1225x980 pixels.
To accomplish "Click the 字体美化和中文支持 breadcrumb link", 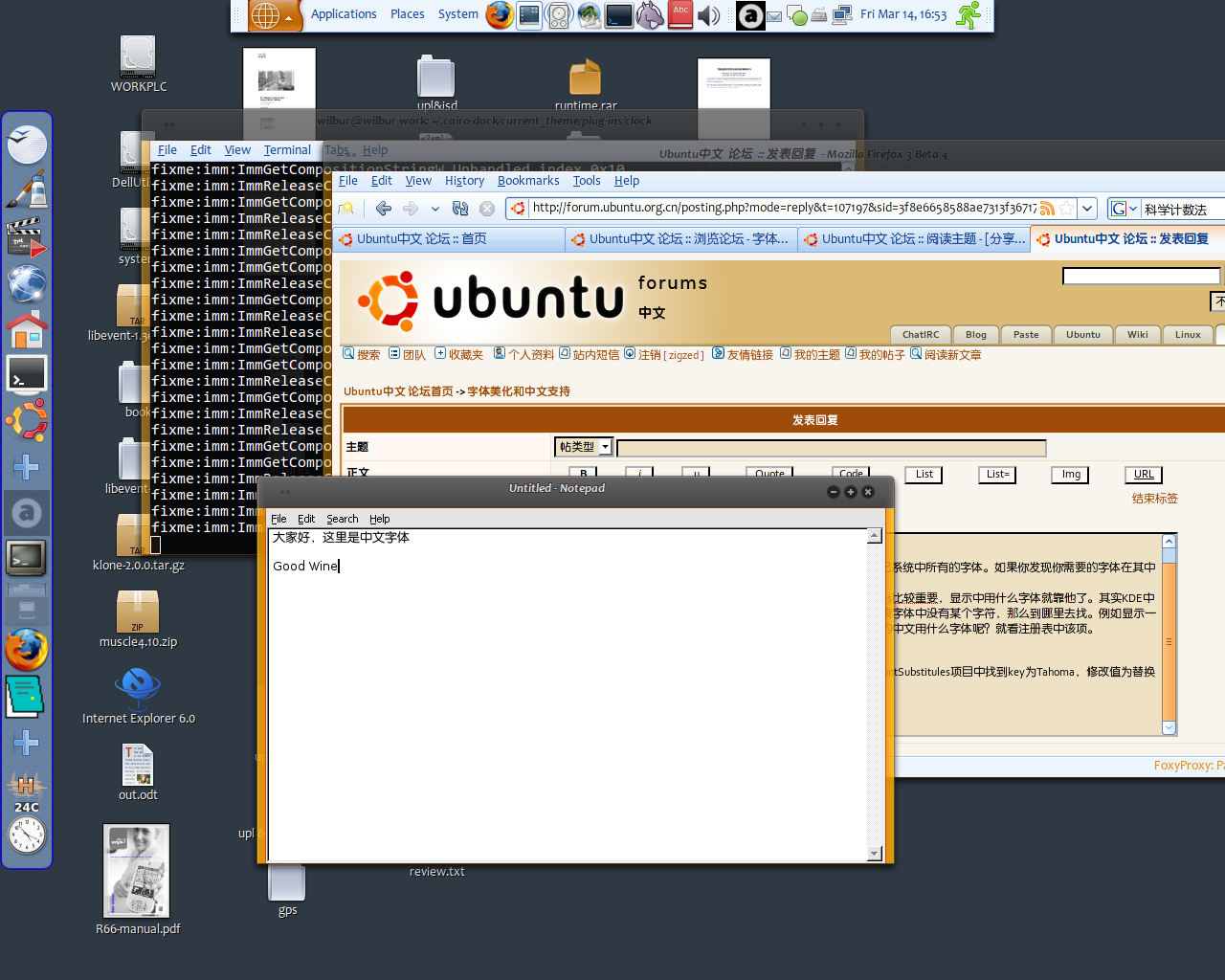I will tap(519, 391).
